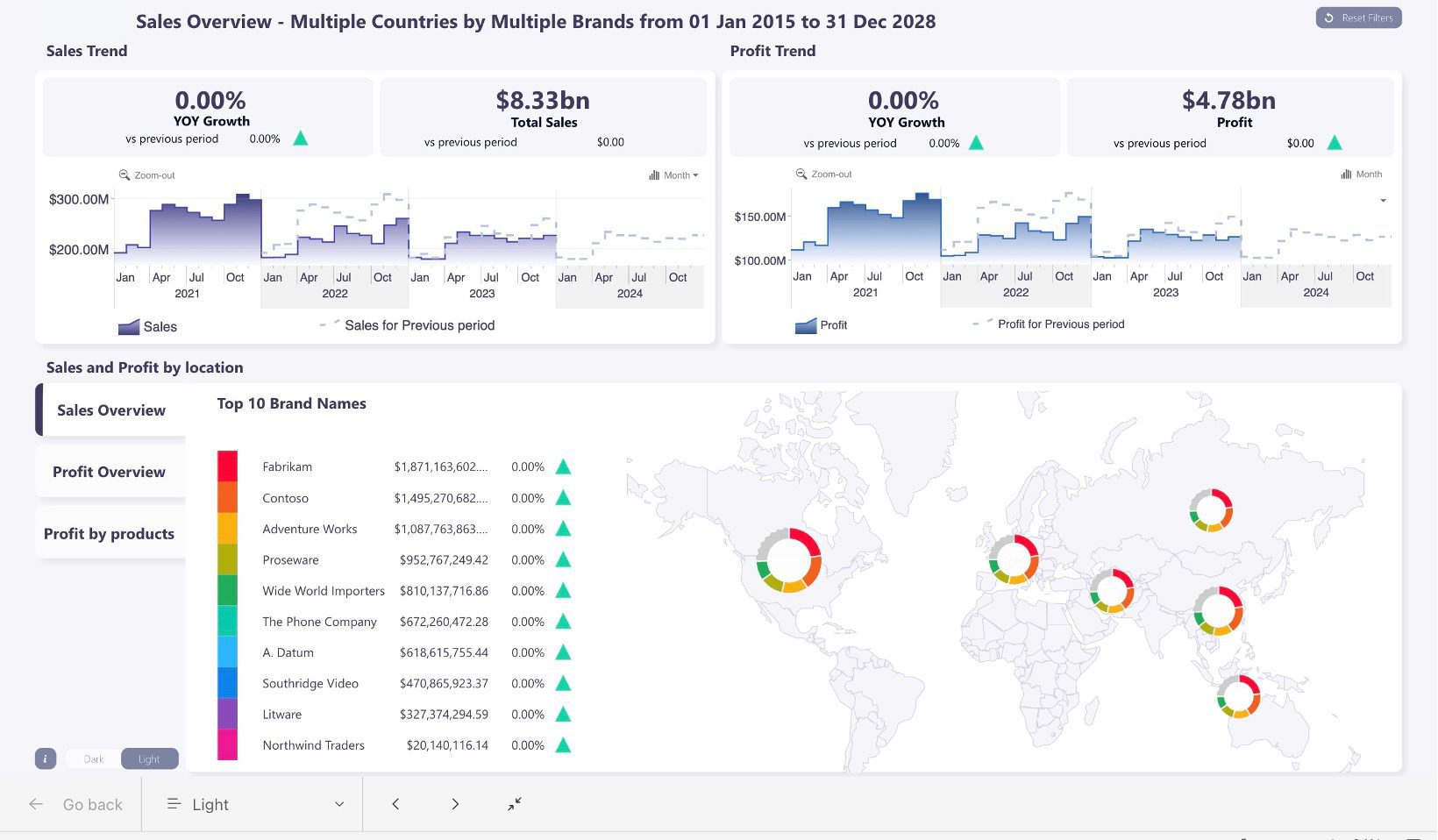This screenshot has width=1438, height=840.
Task: Toggle Profit for Previous period legend
Action: click(1049, 324)
